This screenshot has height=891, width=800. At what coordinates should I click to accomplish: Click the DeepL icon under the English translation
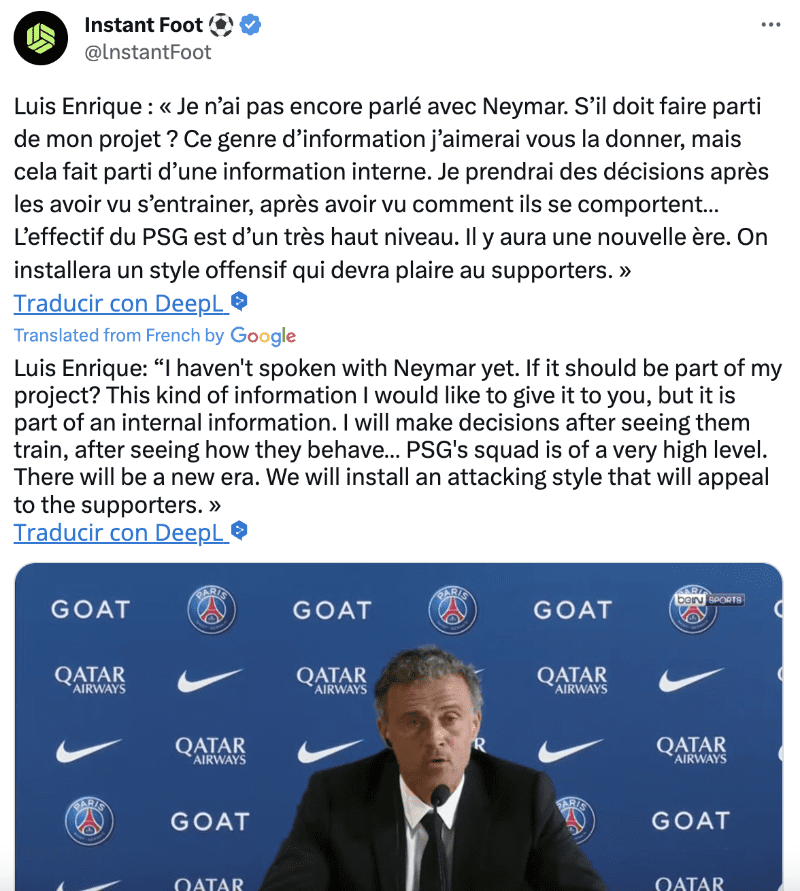tap(240, 531)
